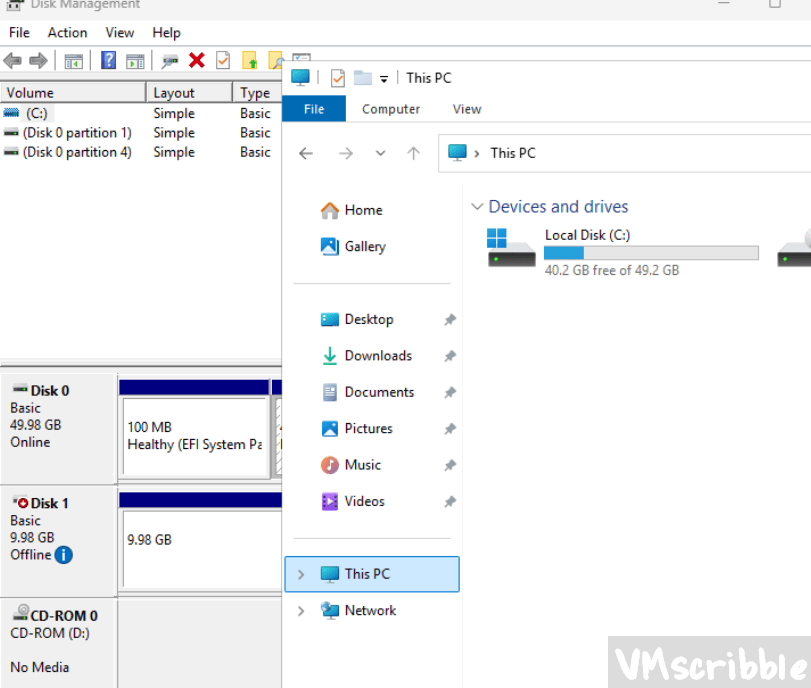
Task: Click the Explorer back arrow
Action: pyautogui.click(x=306, y=153)
